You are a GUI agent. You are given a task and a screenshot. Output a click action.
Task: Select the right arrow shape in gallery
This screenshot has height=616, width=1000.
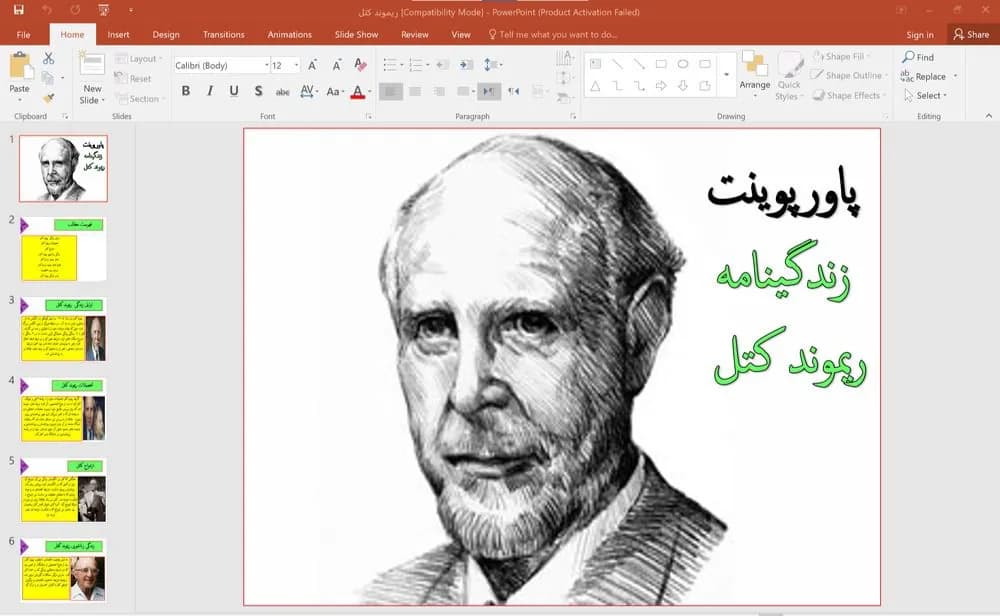point(661,85)
